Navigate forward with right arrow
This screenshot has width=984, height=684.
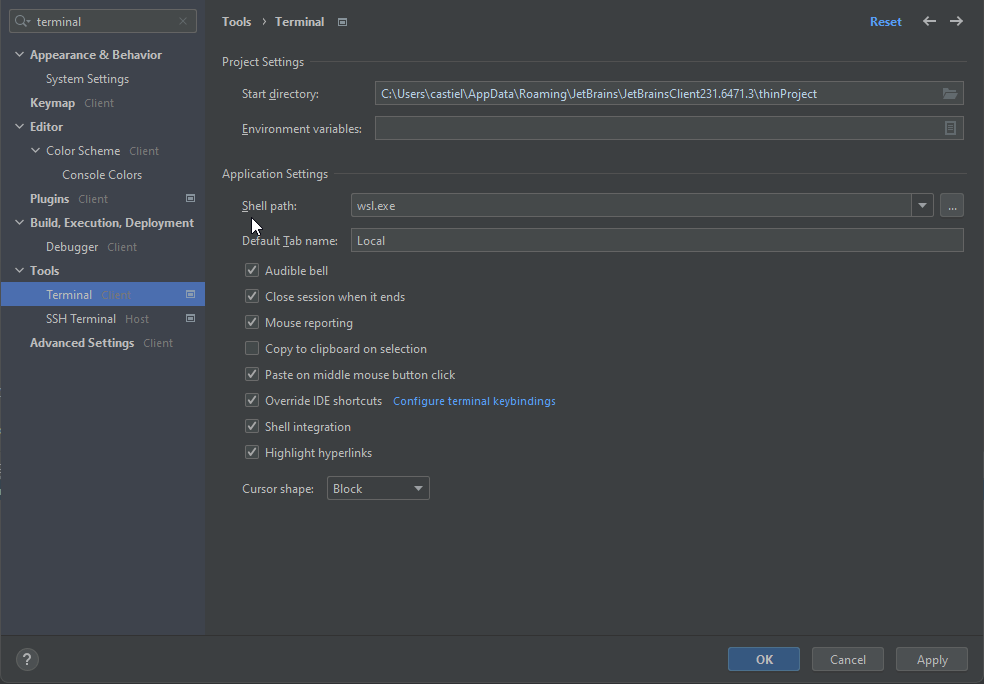tap(956, 21)
